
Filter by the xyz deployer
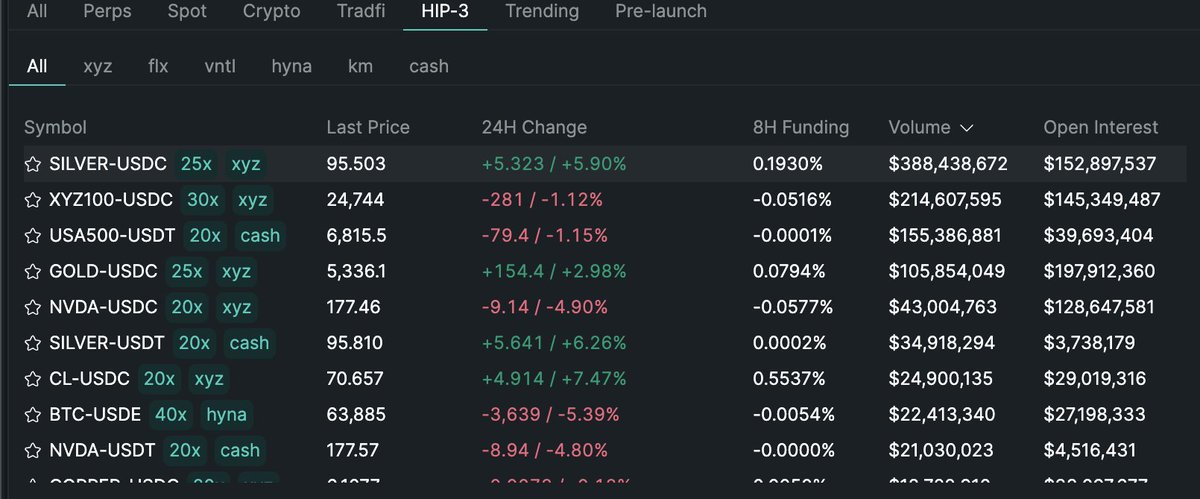tap(97, 67)
